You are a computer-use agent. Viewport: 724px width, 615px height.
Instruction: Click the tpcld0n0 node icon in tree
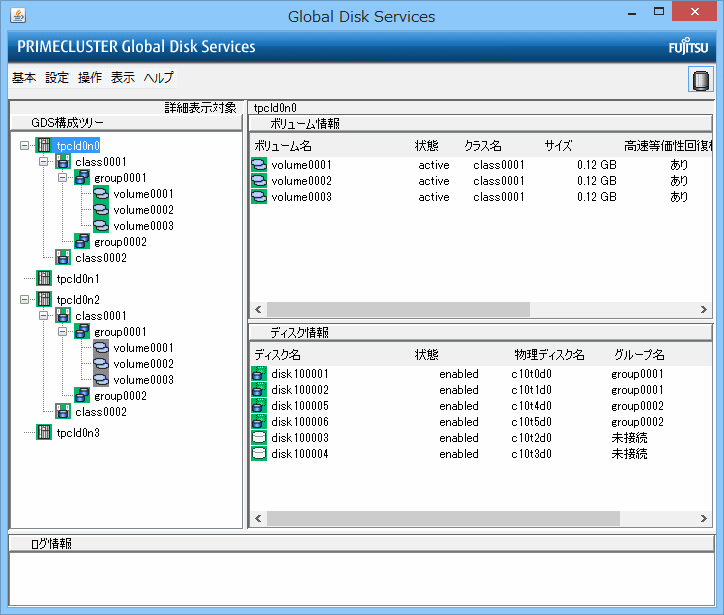pos(44,145)
